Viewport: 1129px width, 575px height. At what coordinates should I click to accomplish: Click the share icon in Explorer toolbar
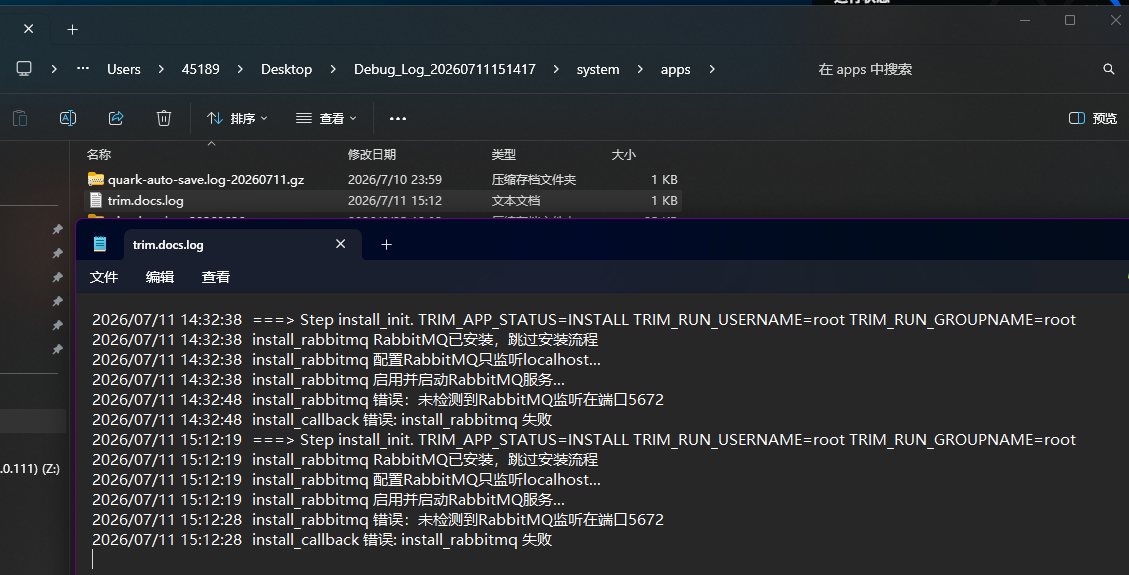tap(116, 118)
